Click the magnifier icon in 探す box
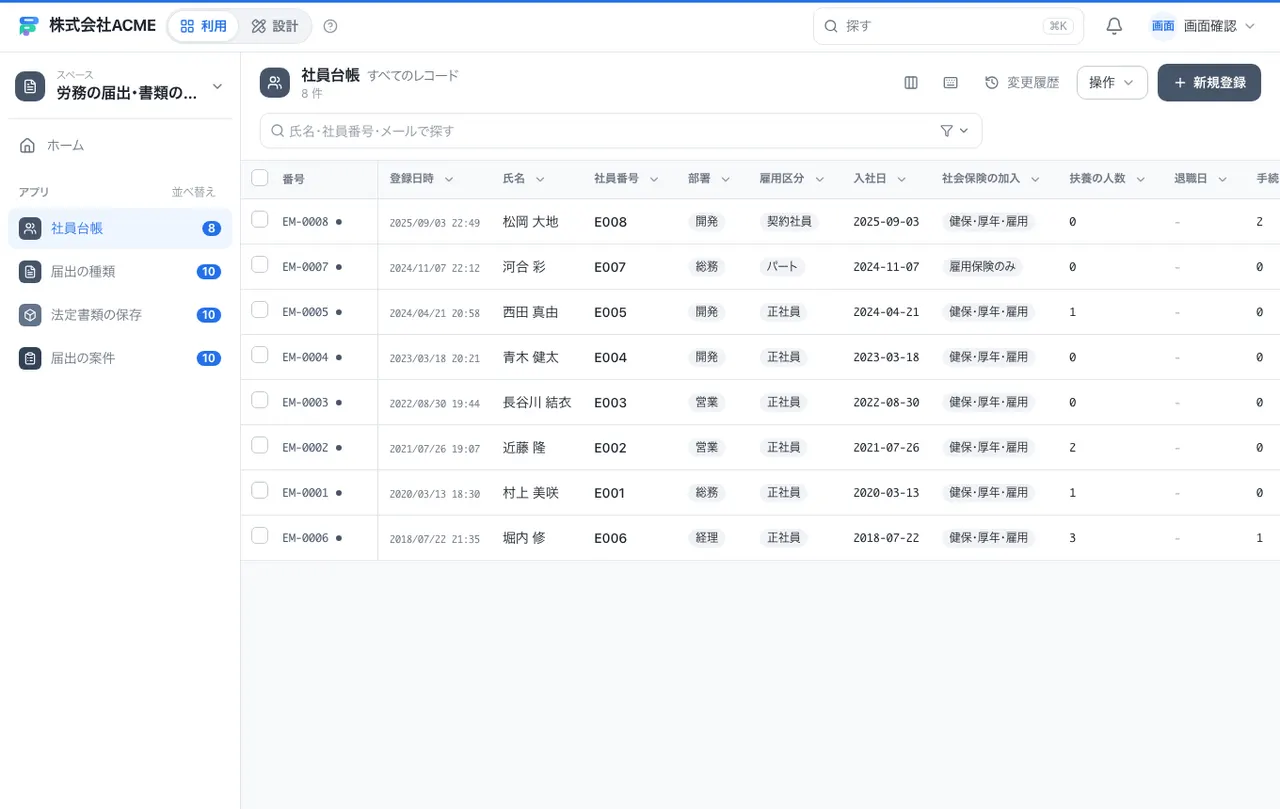1280x809 pixels. point(830,26)
